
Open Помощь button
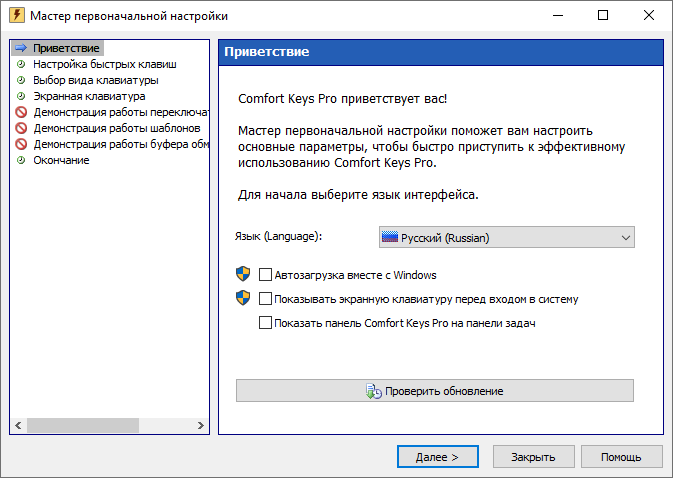point(621,457)
